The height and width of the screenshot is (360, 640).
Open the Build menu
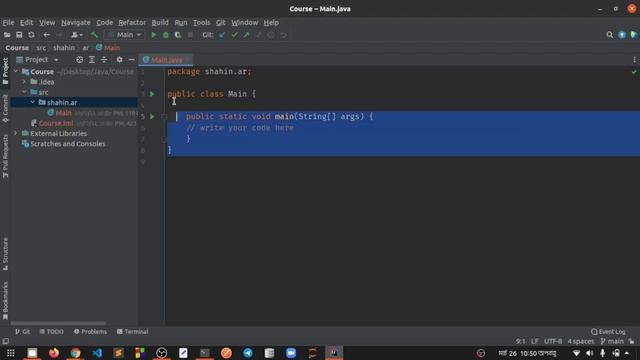(x=160, y=22)
